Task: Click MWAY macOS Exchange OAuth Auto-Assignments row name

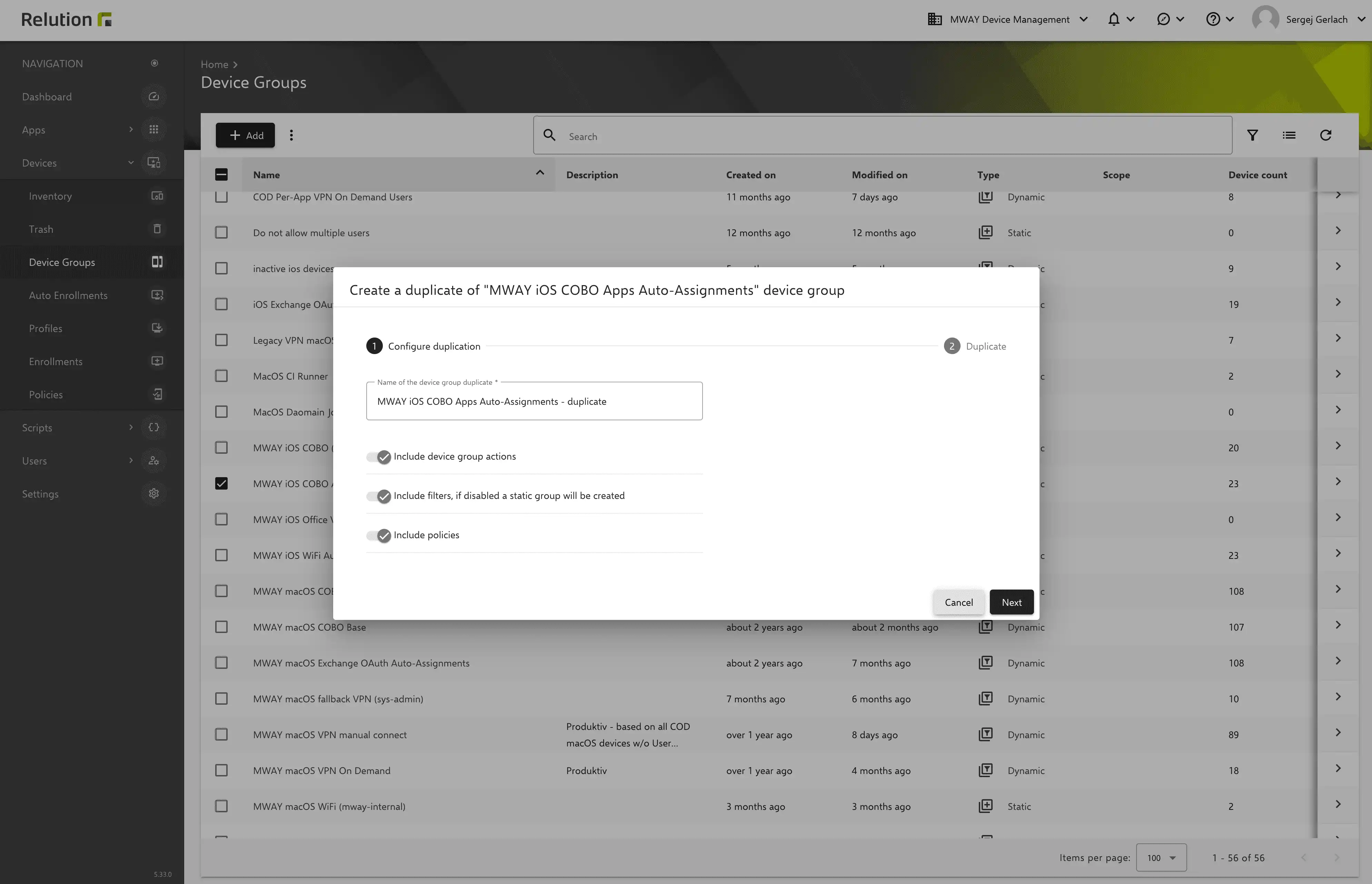Action: (361, 663)
